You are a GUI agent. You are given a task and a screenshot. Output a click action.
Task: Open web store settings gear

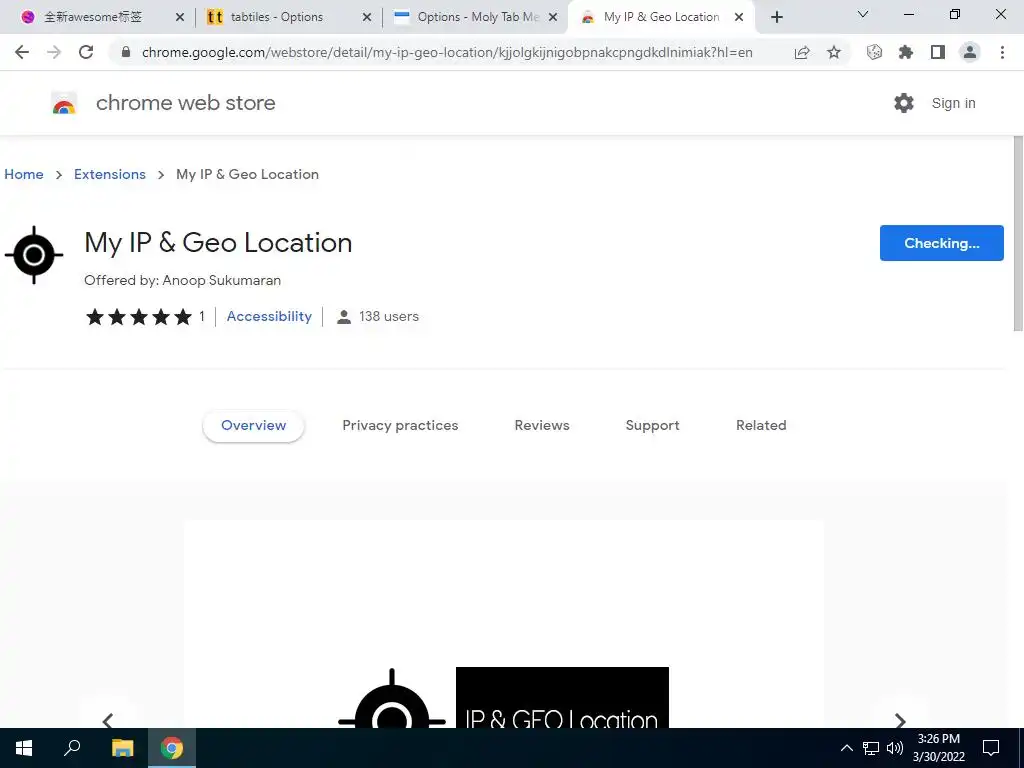(x=904, y=103)
